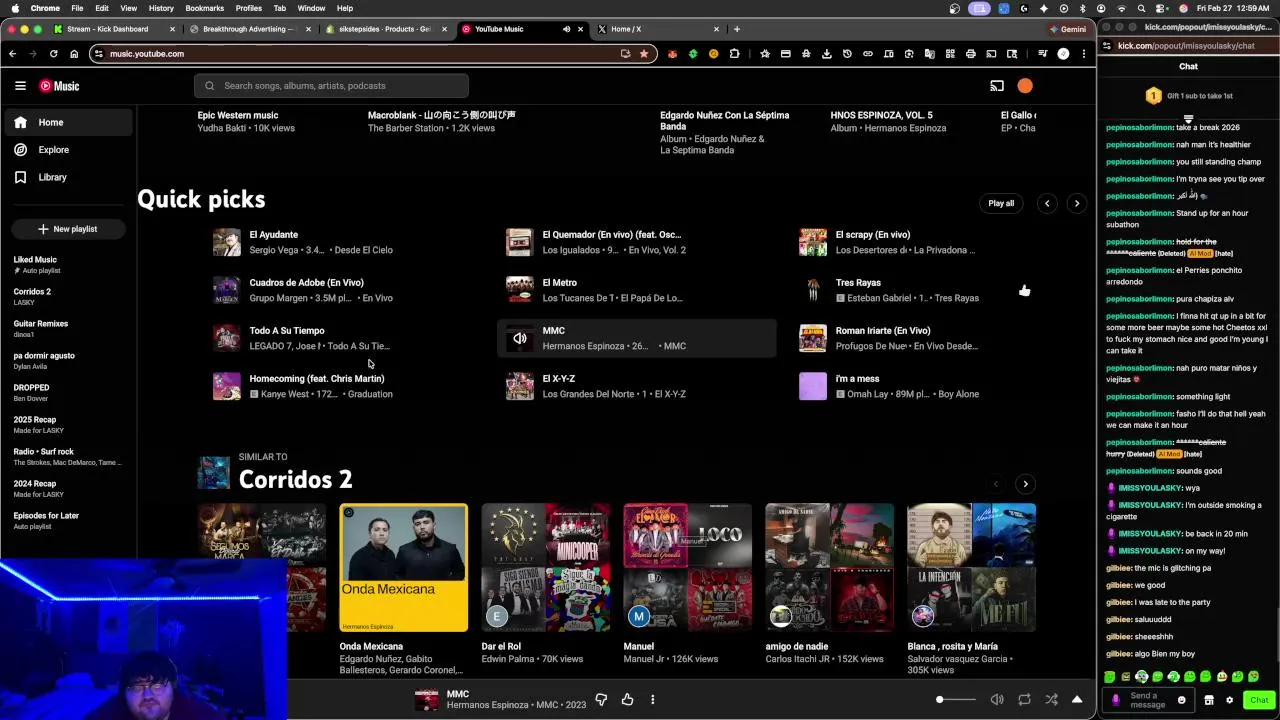Viewport: 1280px width, 720px height.
Task: Click the Chrome home button
Action: [x=74, y=54]
